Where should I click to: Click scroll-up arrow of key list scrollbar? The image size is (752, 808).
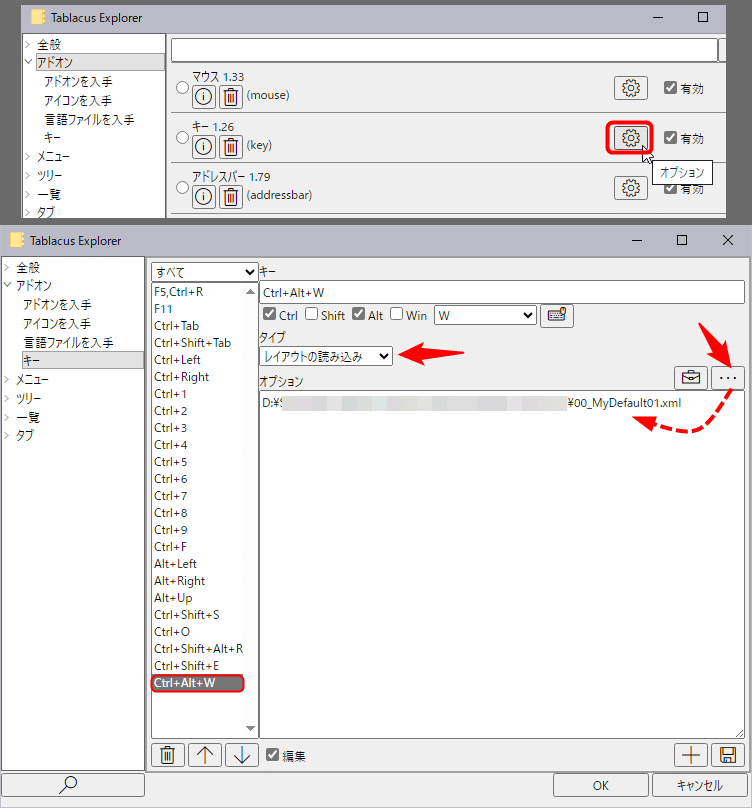(x=250, y=292)
